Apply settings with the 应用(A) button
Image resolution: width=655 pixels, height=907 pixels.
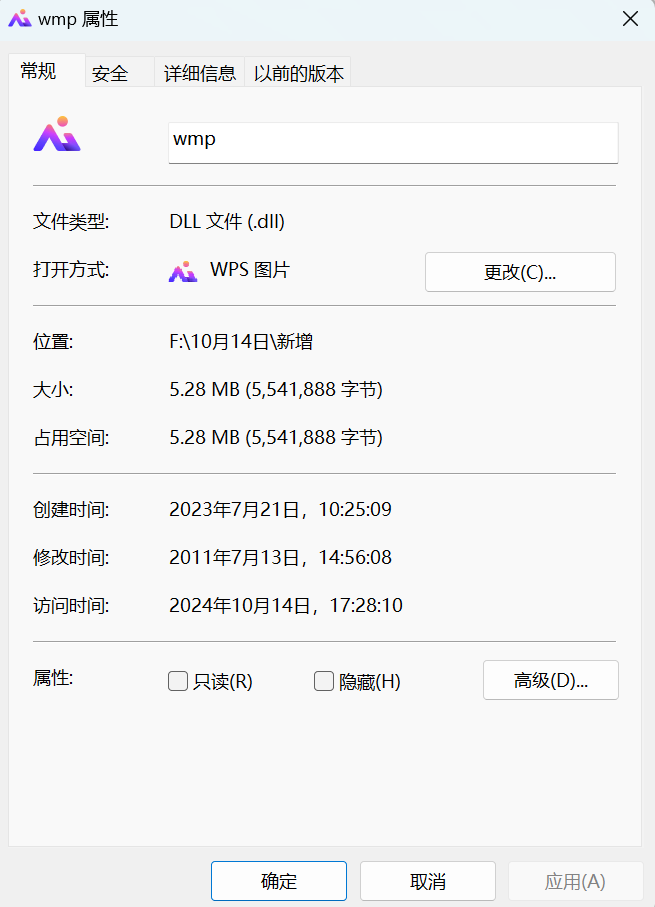point(576,881)
